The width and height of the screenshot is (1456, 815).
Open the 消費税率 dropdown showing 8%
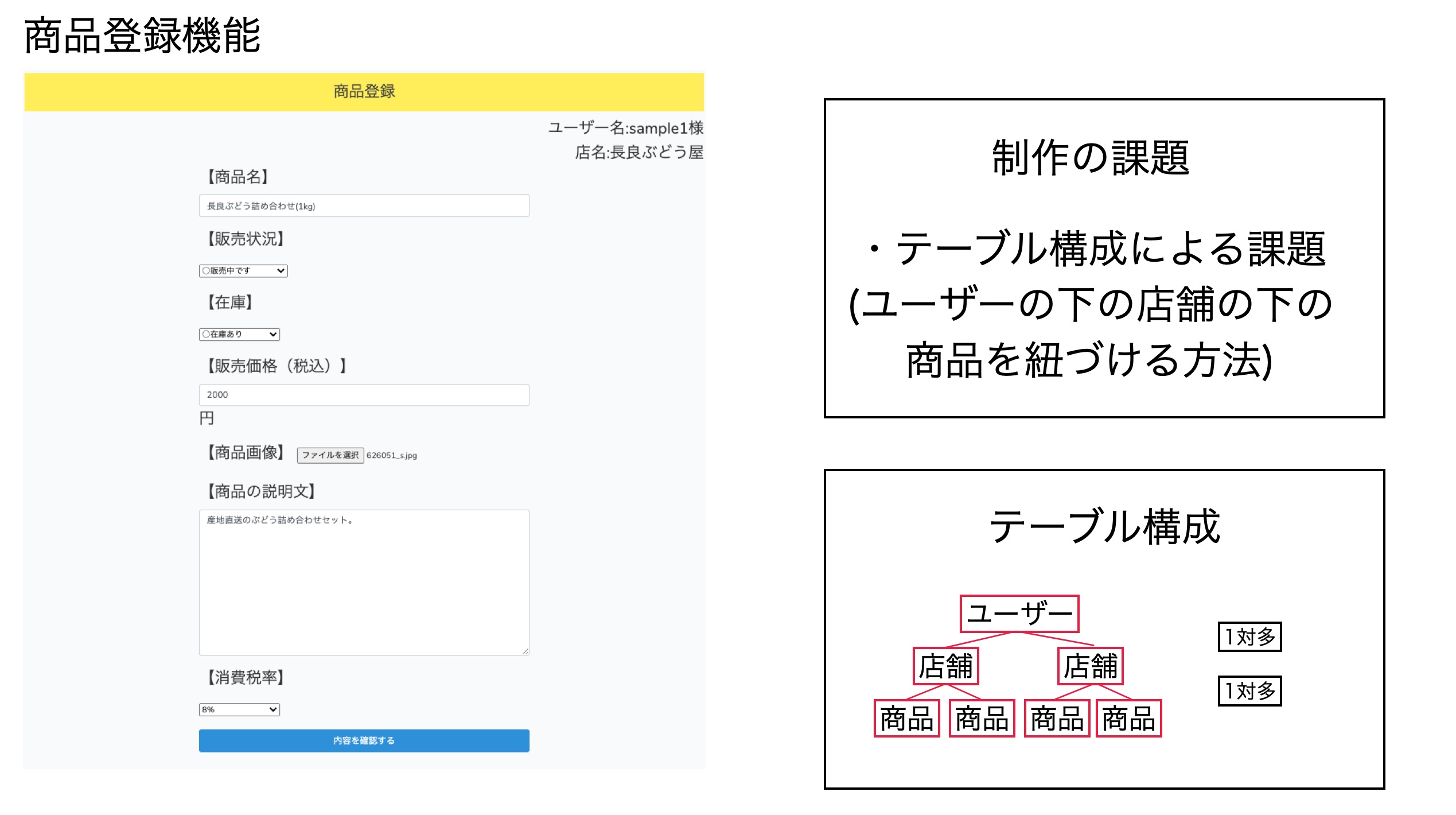[x=239, y=709]
